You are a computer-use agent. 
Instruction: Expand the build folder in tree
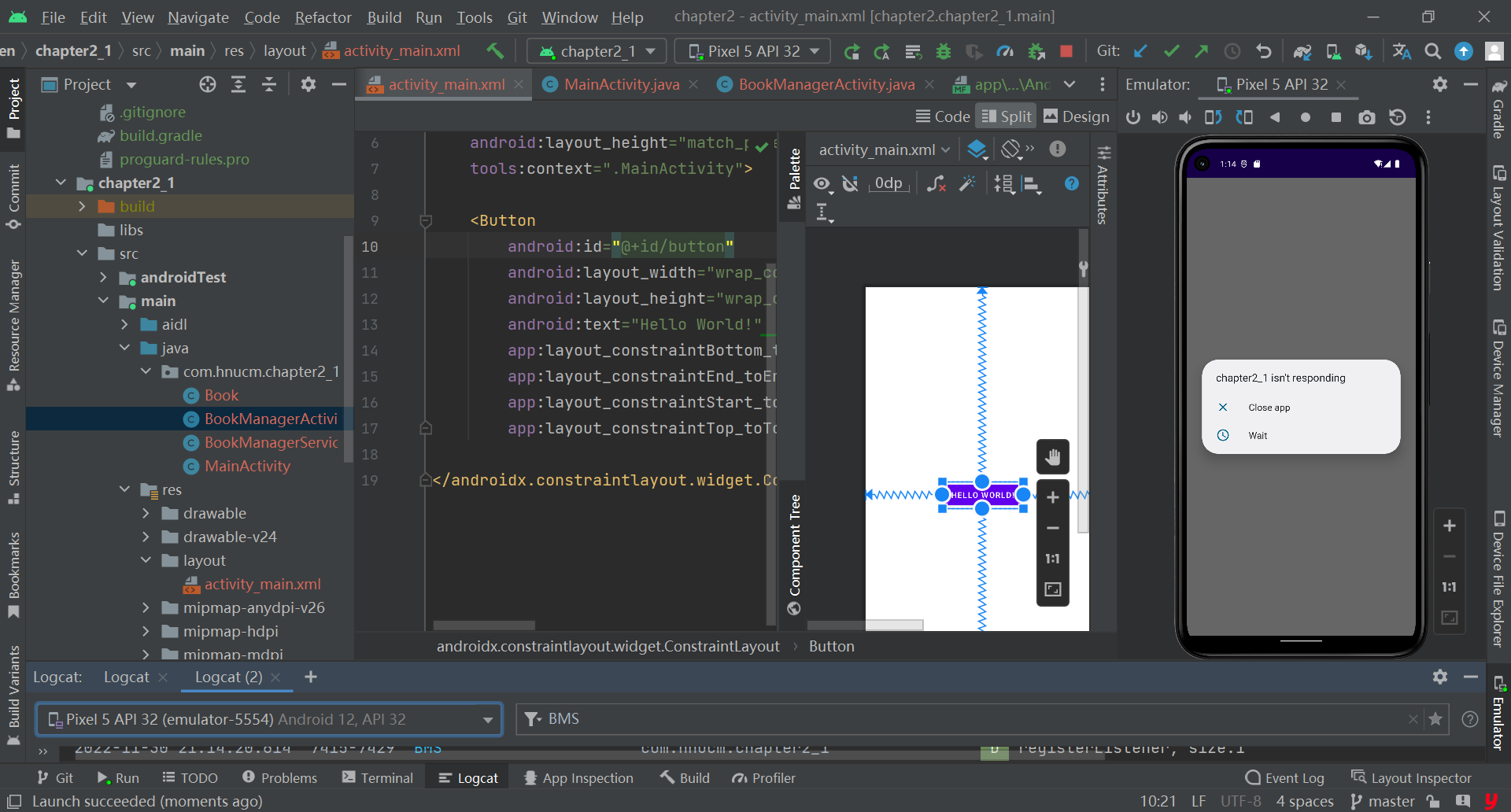point(82,206)
